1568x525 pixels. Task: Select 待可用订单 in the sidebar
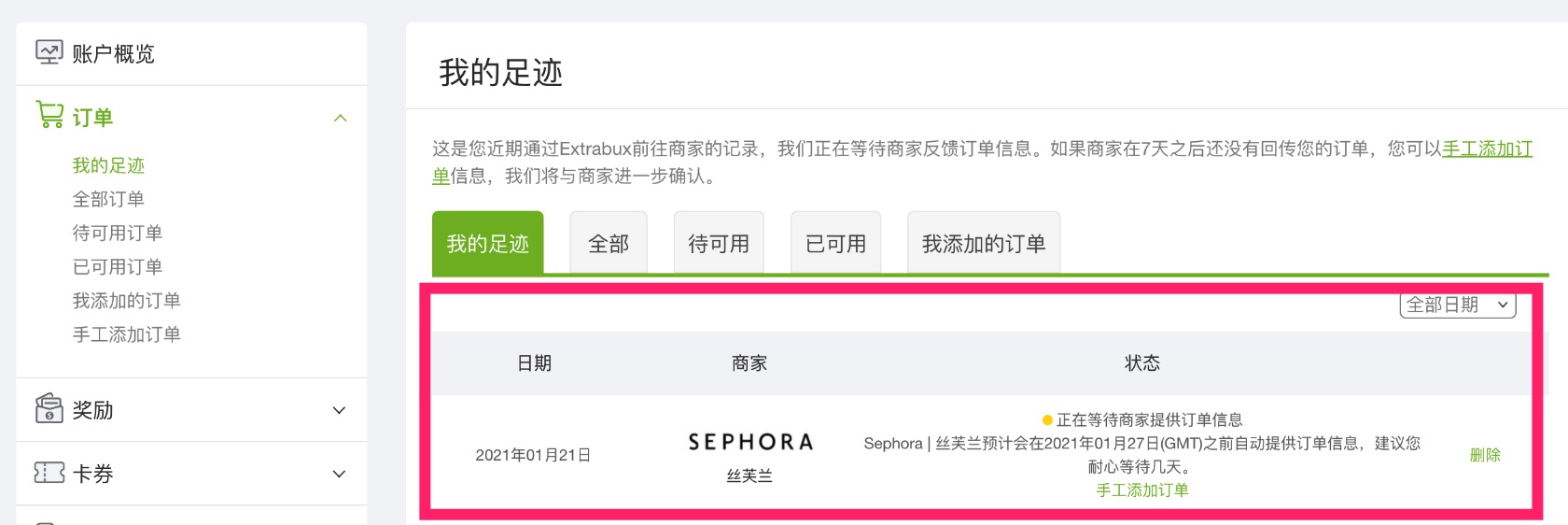(x=118, y=233)
